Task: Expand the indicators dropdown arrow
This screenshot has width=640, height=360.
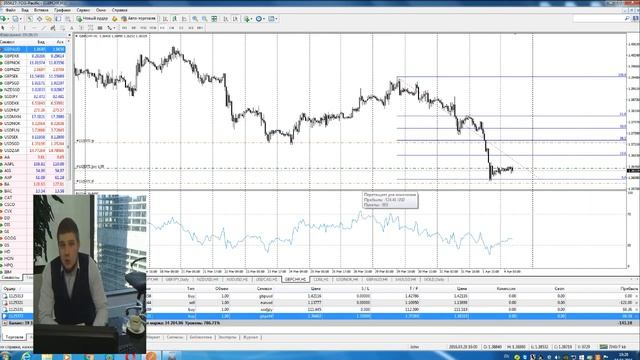Action: point(251,19)
